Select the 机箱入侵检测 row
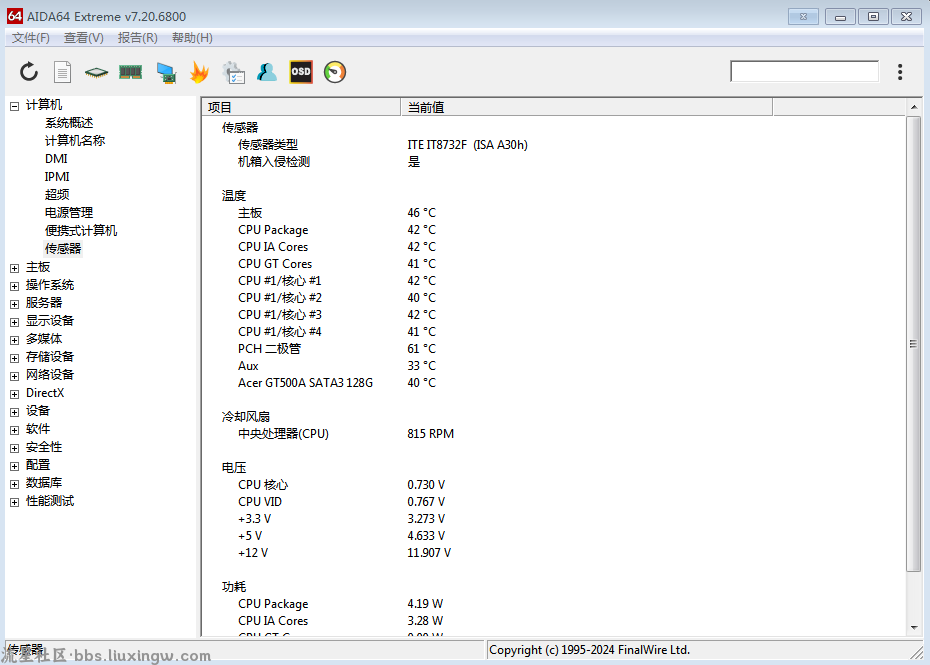This screenshot has width=930, height=665. 555,162
